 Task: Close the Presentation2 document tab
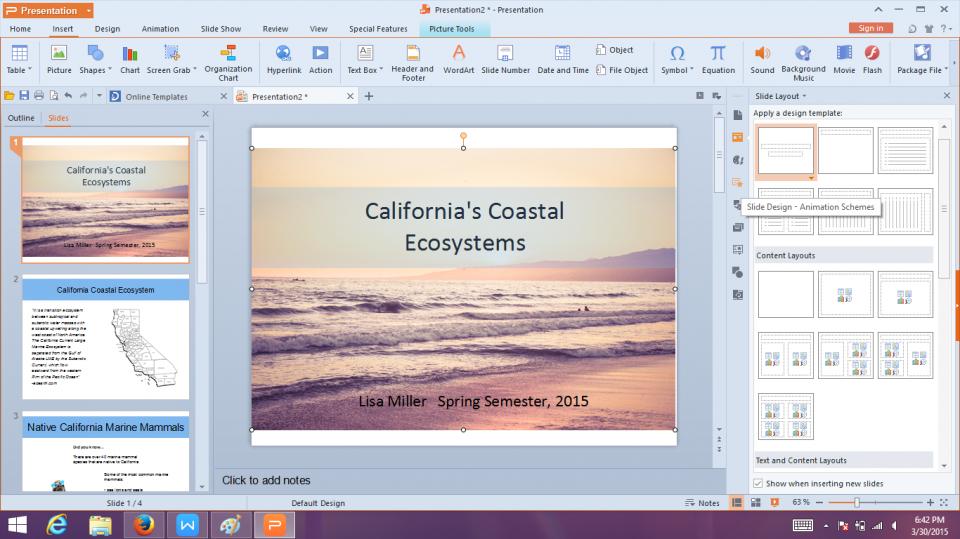(350, 96)
